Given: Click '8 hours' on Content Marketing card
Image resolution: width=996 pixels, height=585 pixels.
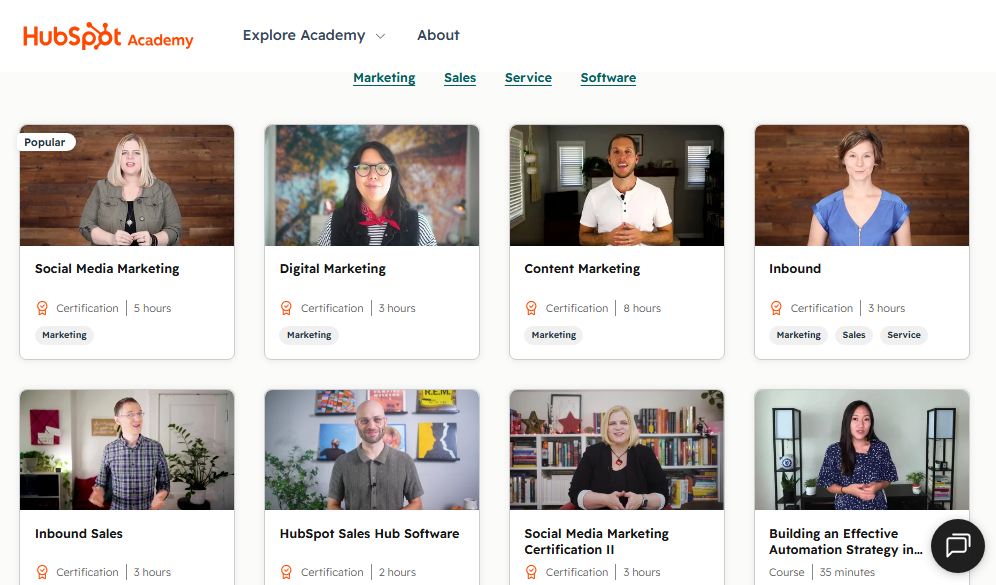Looking at the screenshot, I should tap(642, 308).
